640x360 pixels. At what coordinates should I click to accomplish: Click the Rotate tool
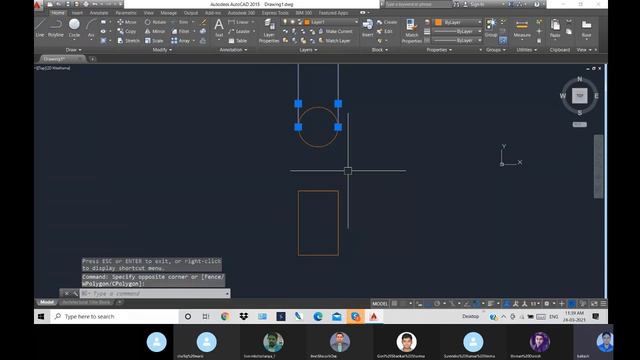click(155, 22)
